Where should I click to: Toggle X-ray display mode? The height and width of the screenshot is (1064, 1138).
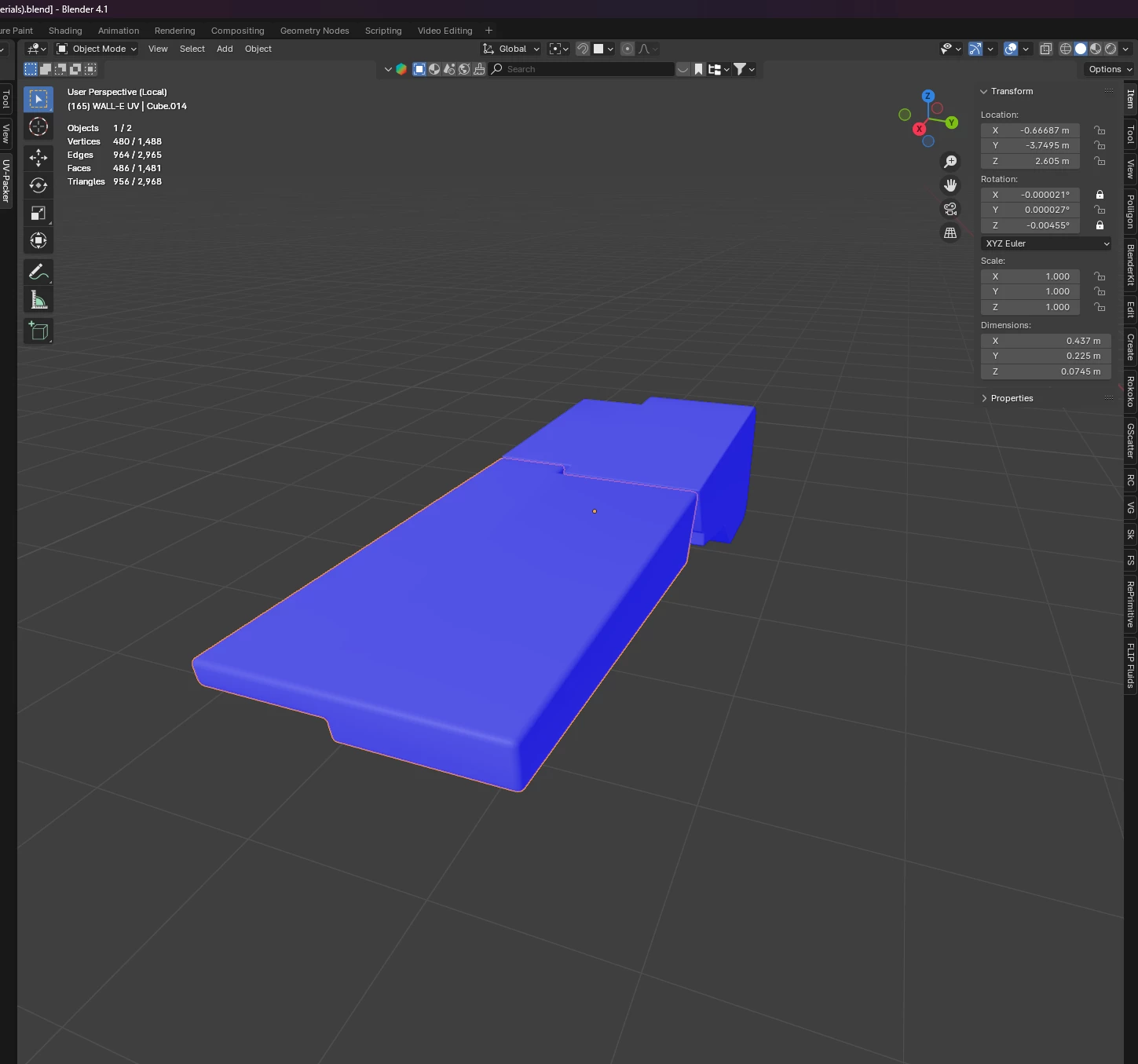1046,49
